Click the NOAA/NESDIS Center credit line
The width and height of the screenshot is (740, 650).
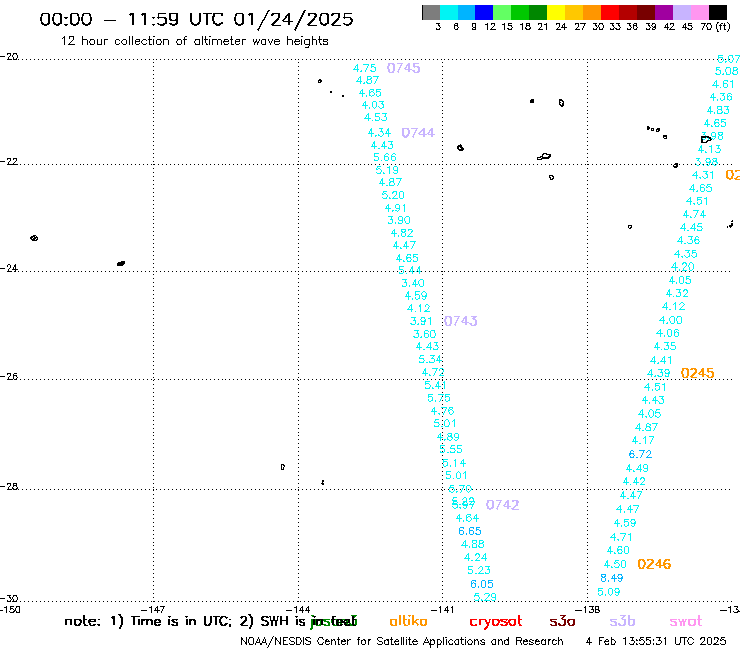point(402,642)
